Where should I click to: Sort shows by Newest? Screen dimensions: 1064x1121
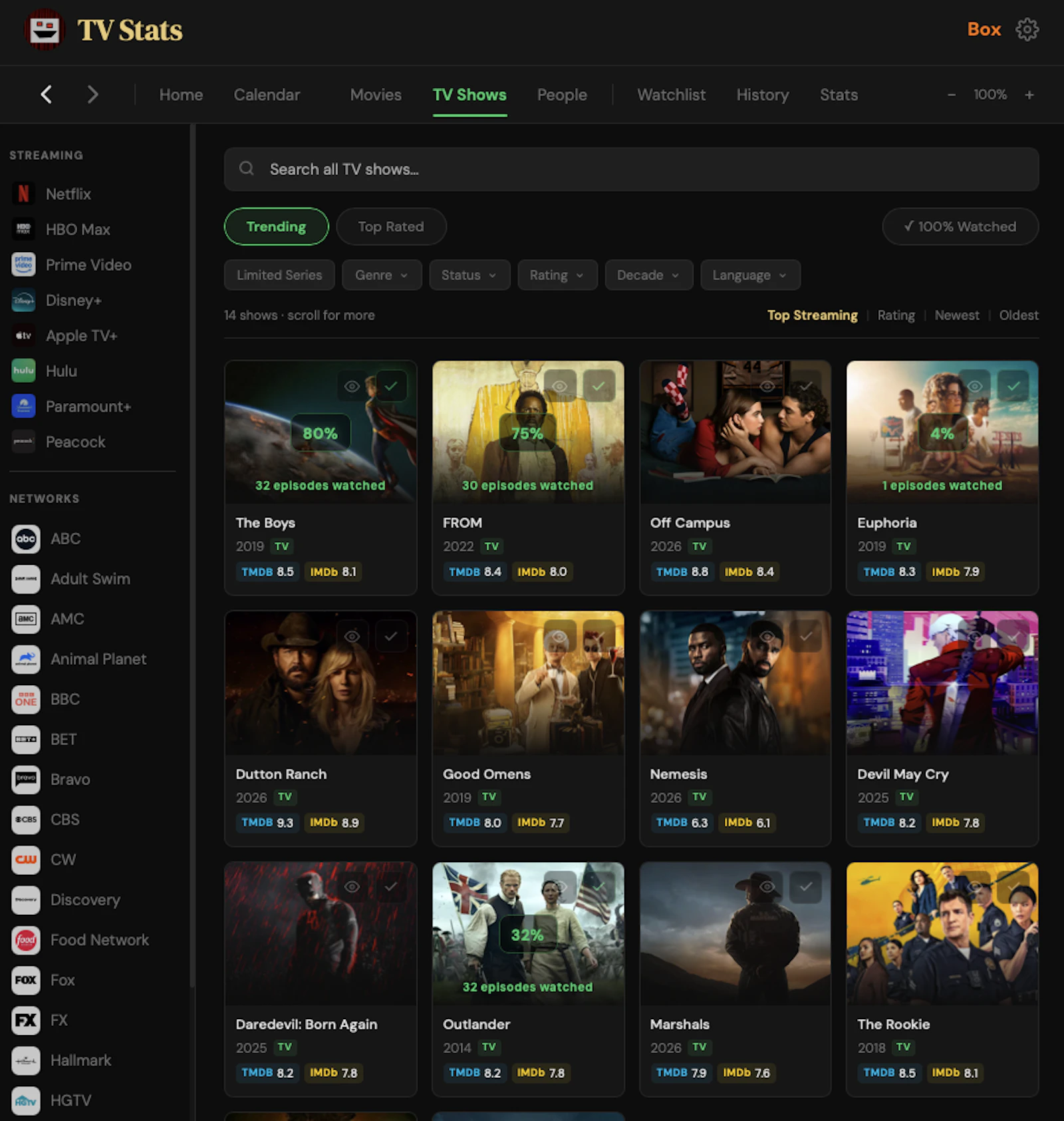[x=956, y=315]
